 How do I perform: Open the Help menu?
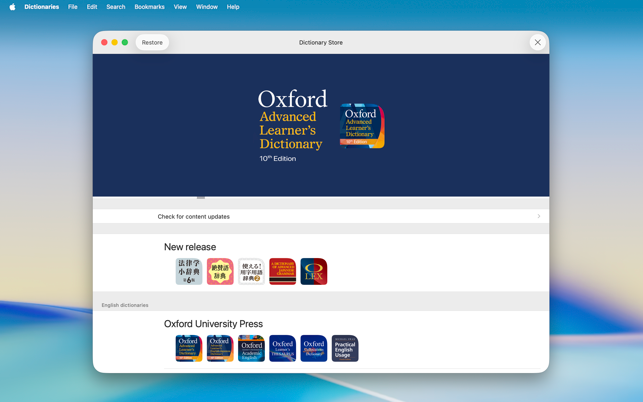233,7
